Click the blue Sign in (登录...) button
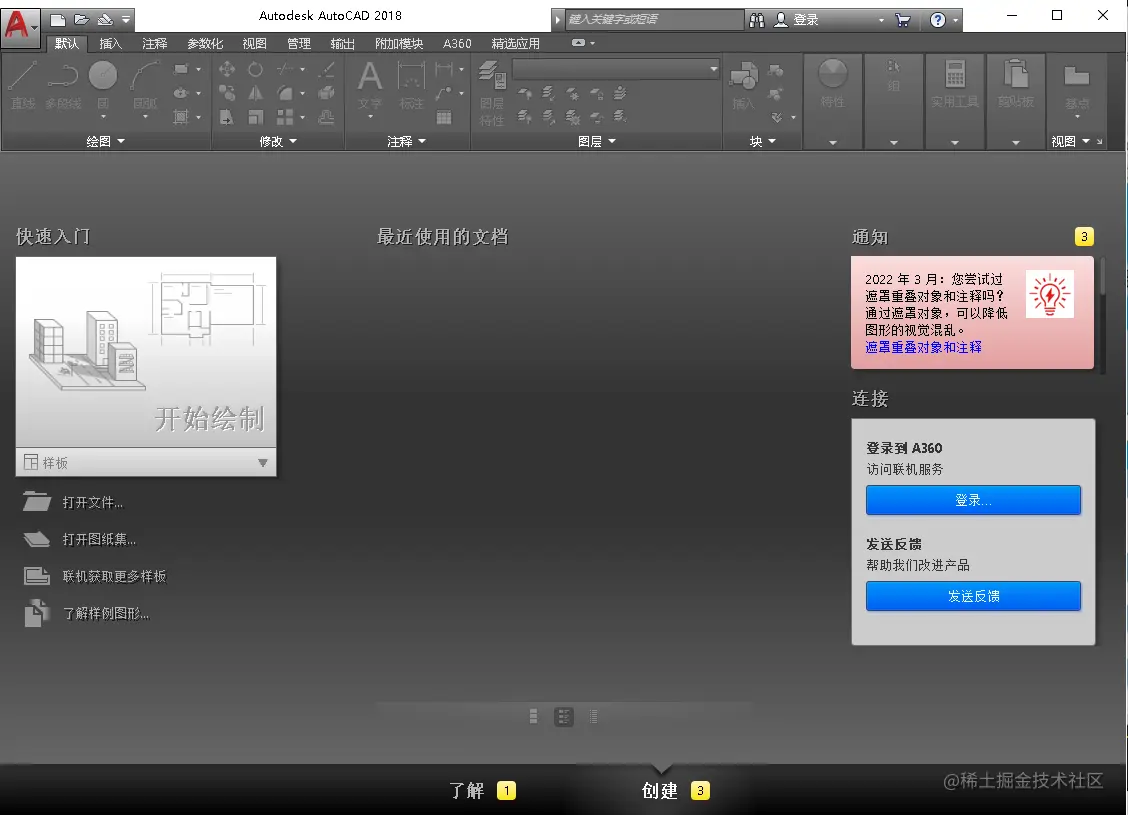 [973, 500]
